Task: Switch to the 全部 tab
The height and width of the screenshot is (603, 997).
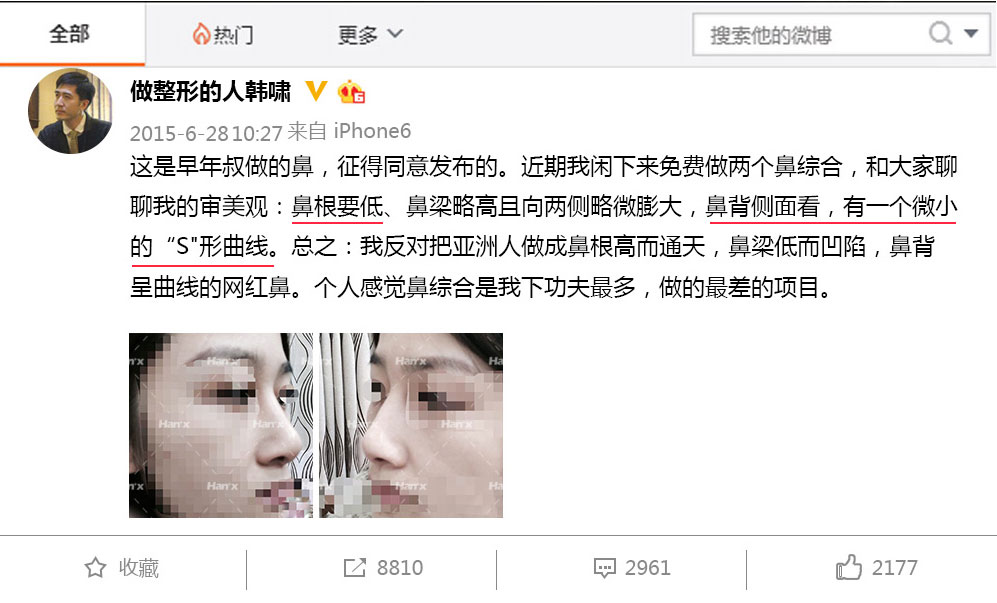Action: 69,34
